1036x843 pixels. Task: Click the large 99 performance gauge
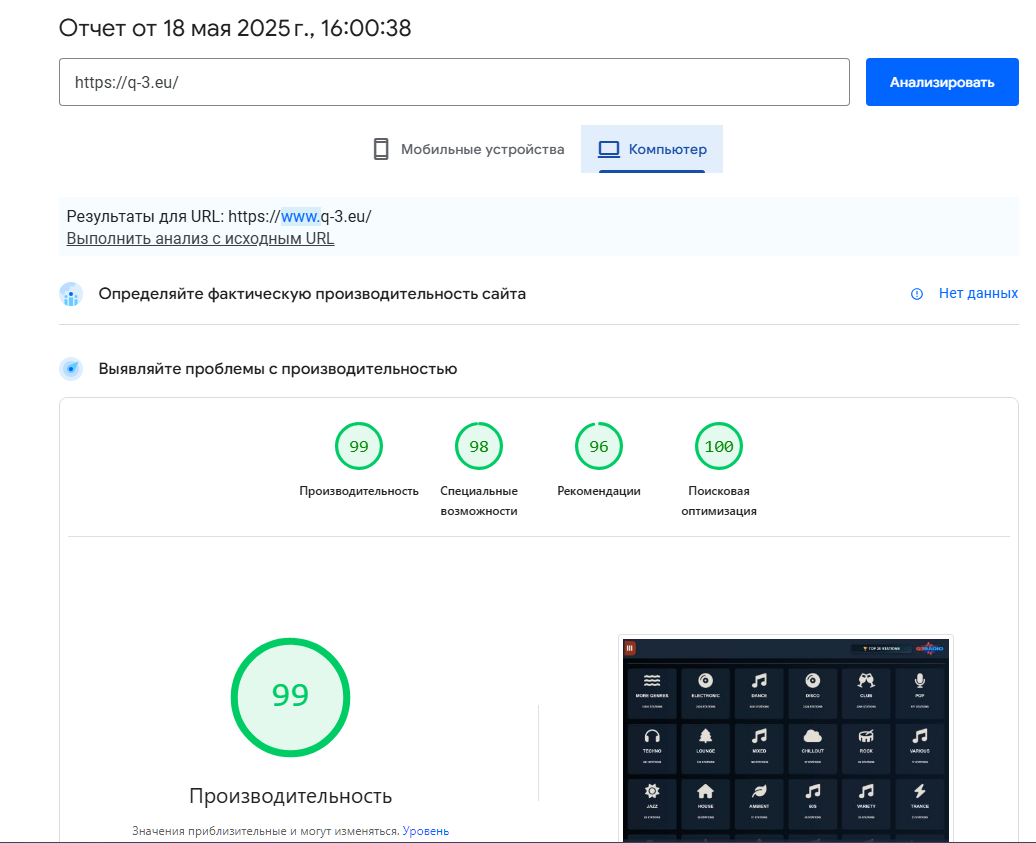pyautogui.click(x=291, y=697)
